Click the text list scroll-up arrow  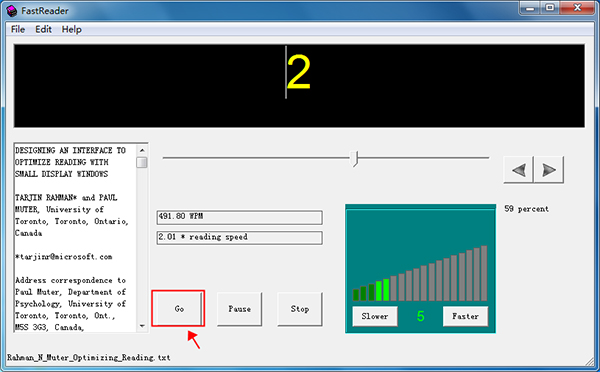coord(142,150)
